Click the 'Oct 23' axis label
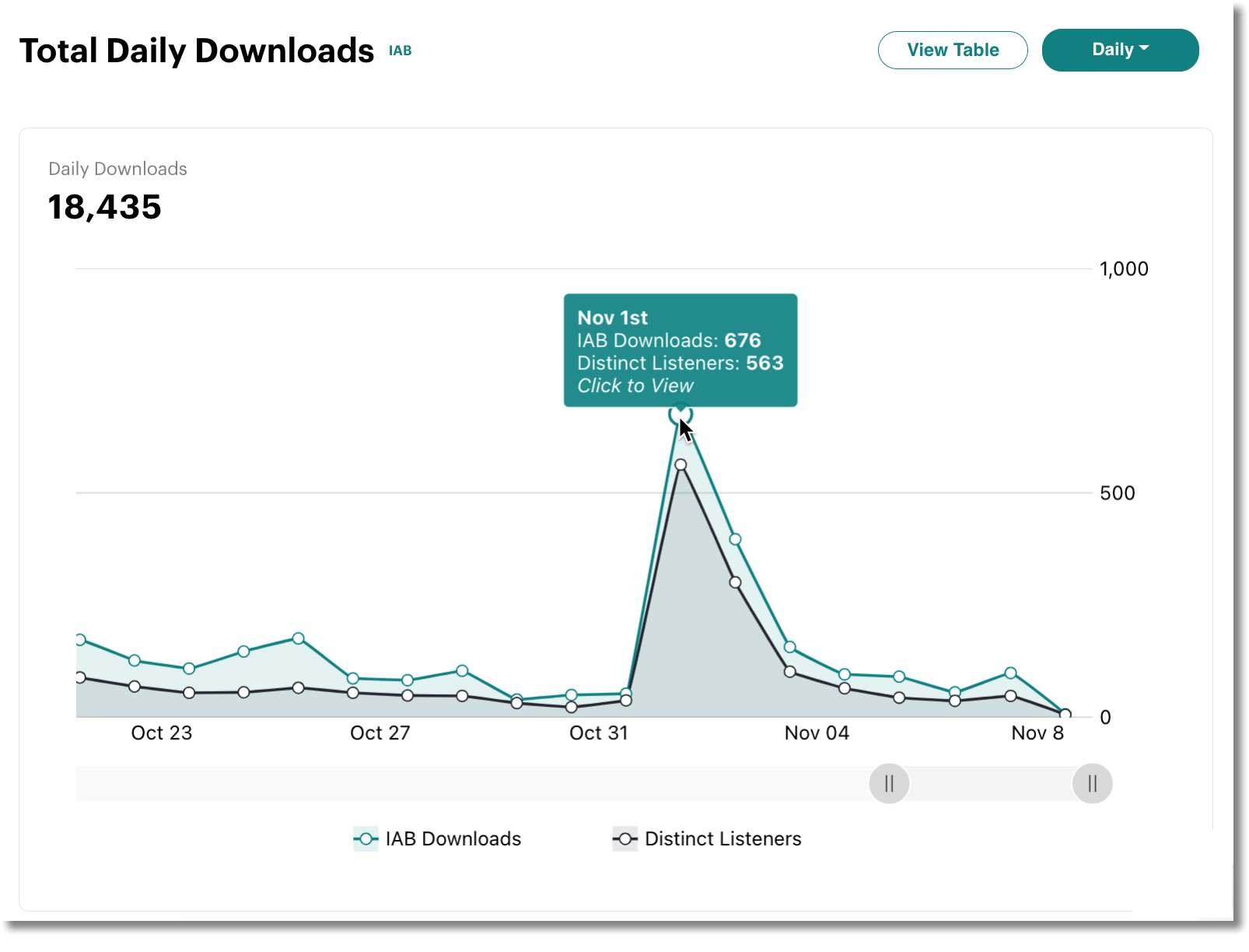 [161, 733]
